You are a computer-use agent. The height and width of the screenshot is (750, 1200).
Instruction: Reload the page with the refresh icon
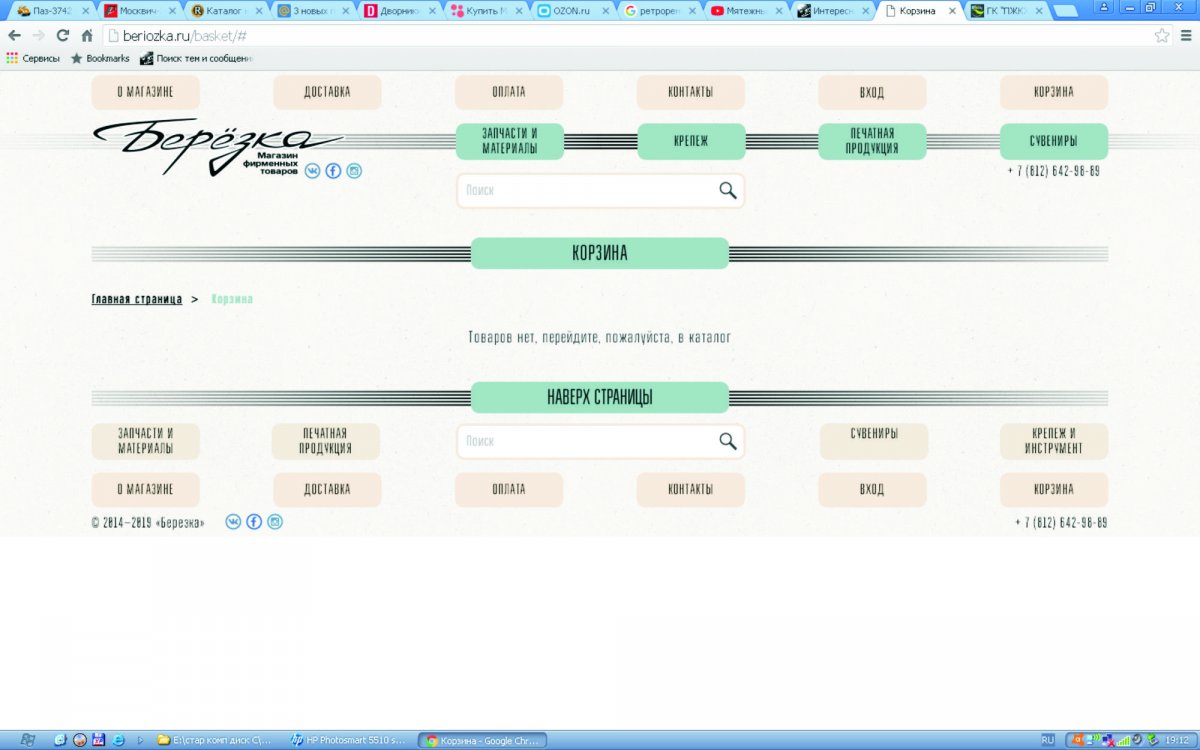(63, 35)
